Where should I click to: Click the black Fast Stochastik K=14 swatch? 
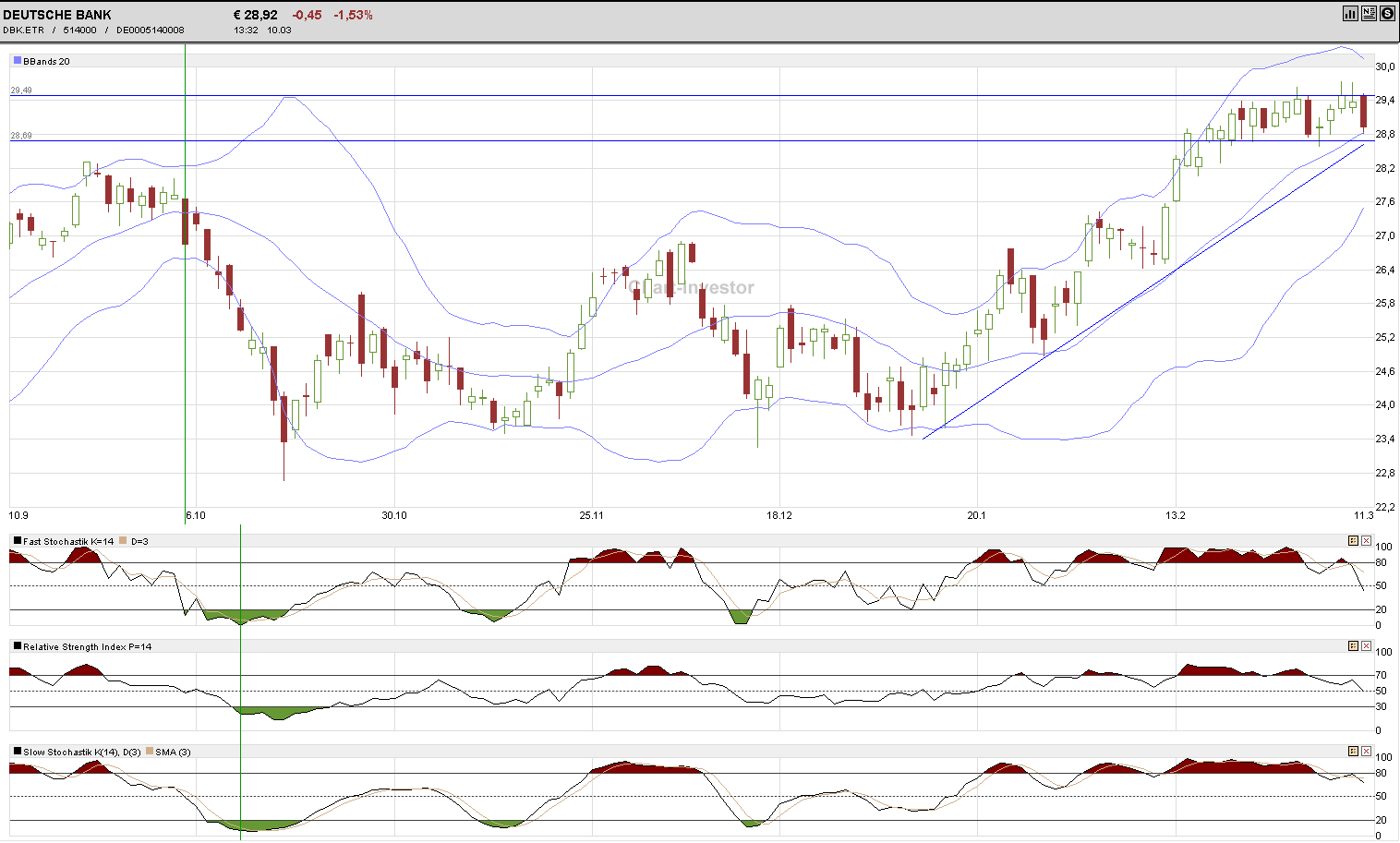(x=18, y=541)
